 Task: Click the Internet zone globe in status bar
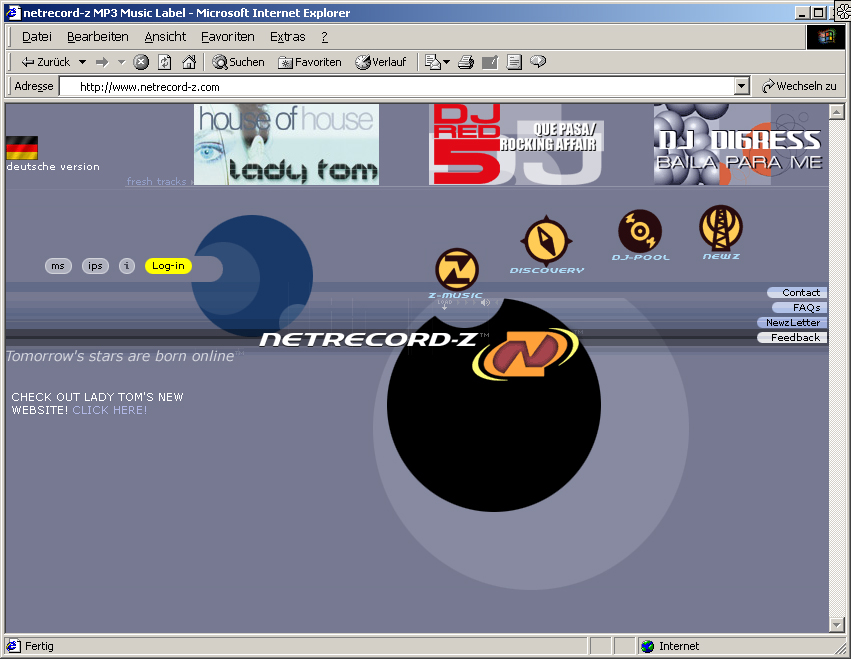pos(647,646)
